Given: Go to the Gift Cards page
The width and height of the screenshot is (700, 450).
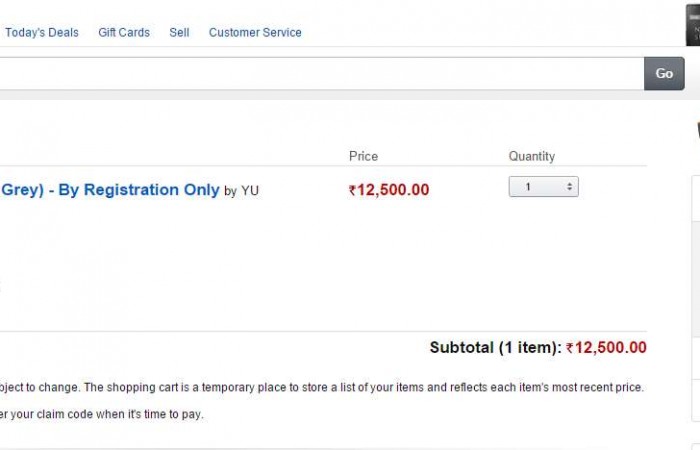Looking at the screenshot, I should point(124,33).
